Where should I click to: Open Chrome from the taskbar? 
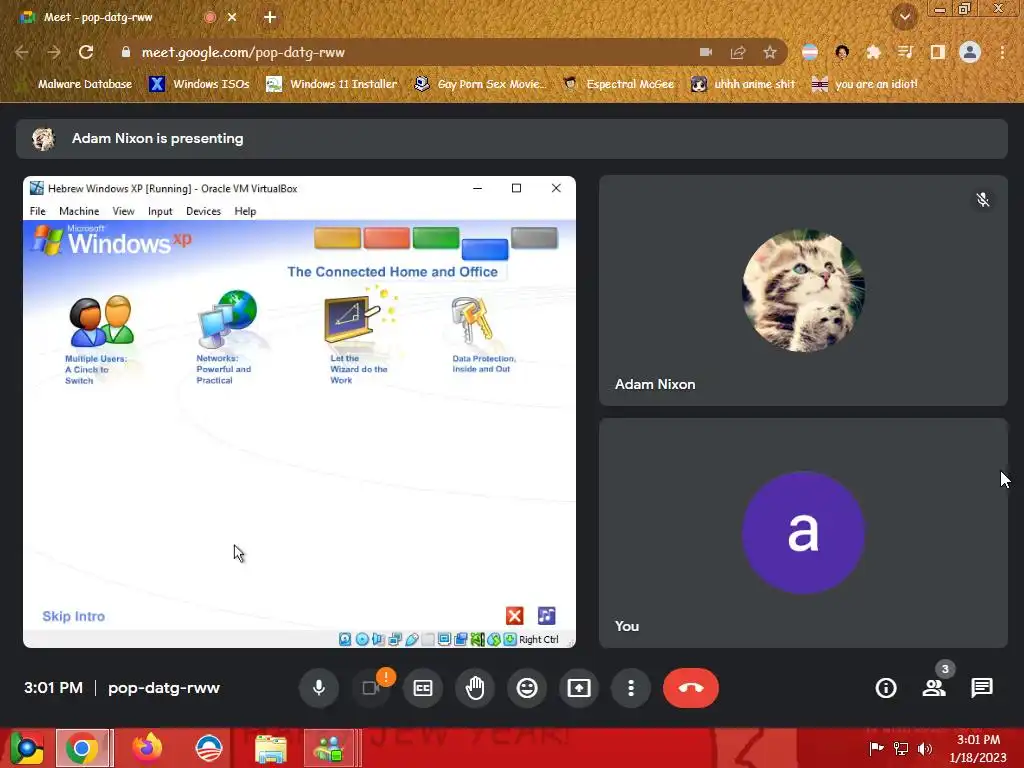(x=82, y=748)
